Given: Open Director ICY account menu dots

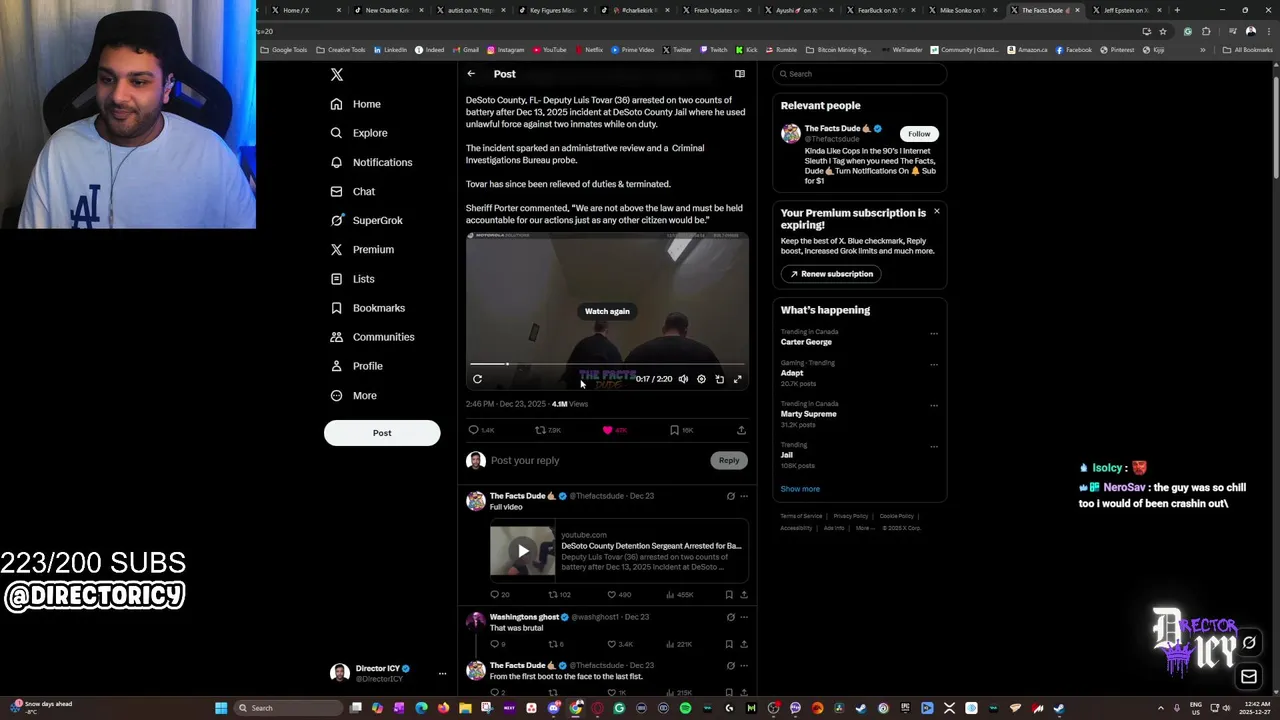Looking at the screenshot, I should (x=442, y=674).
